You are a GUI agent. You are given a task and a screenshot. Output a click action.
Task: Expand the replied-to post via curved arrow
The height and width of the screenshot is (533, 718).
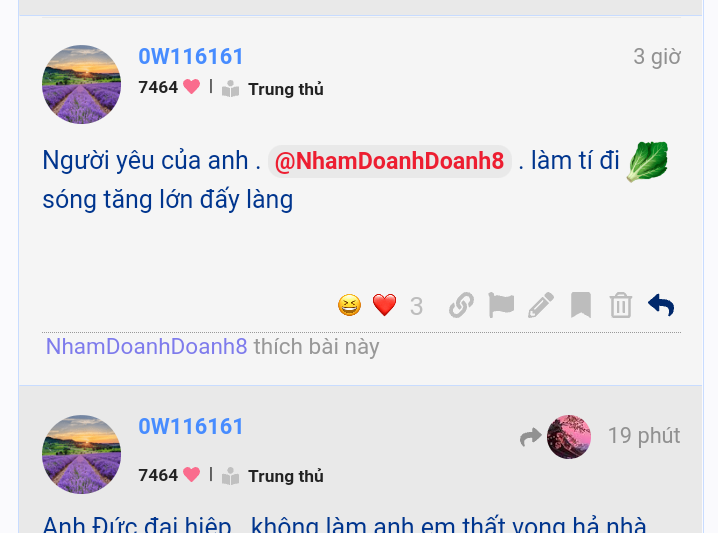(x=530, y=436)
